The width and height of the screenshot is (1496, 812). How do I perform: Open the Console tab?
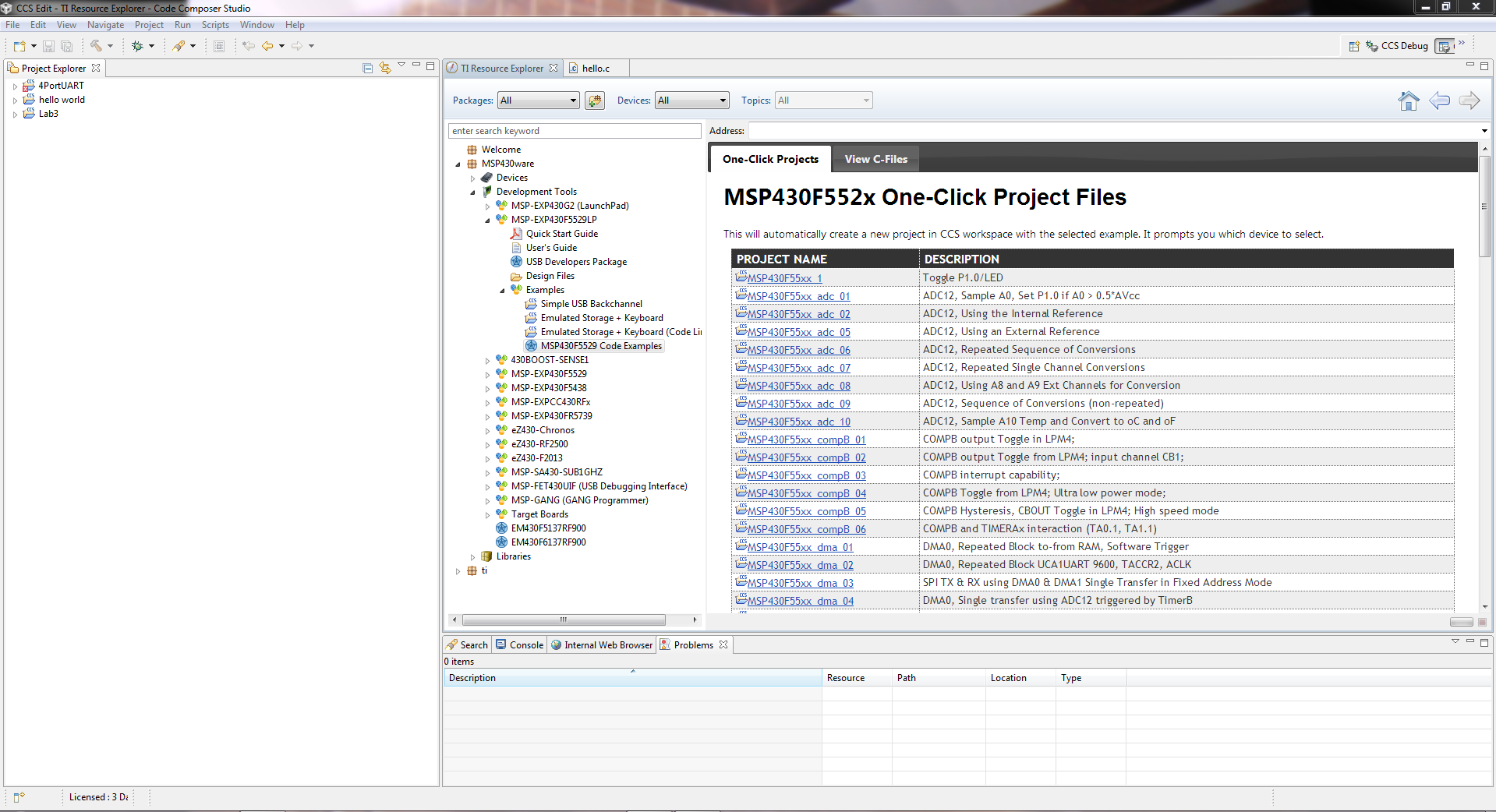pos(520,645)
